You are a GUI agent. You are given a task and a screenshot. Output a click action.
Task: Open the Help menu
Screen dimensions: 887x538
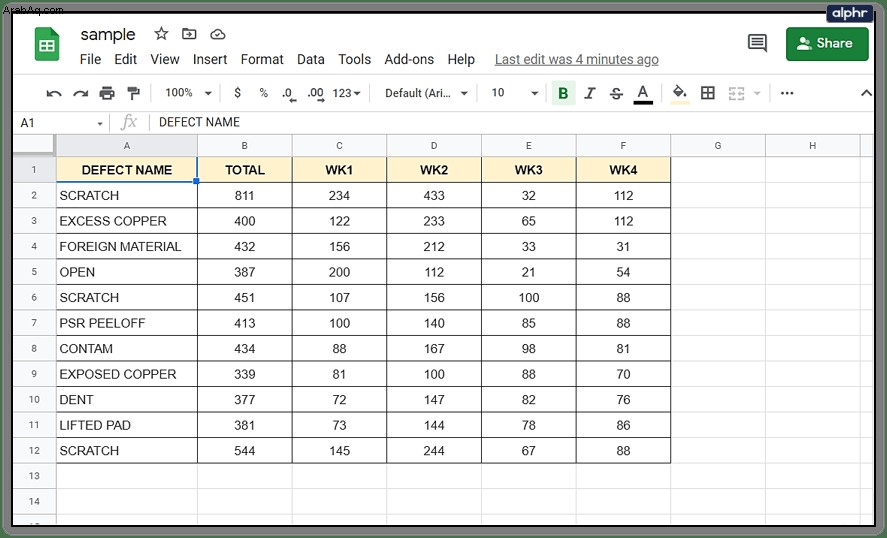[461, 59]
